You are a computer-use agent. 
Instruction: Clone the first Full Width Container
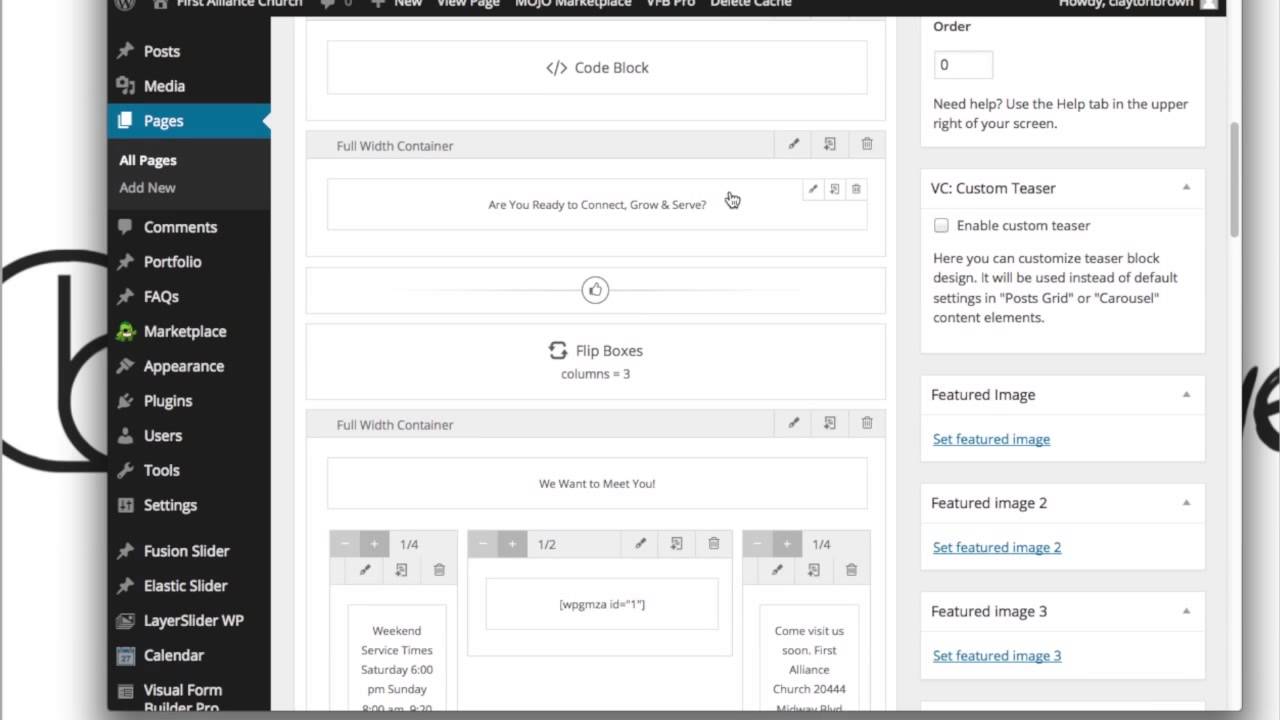pyautogui.click(x=830, y=144)
